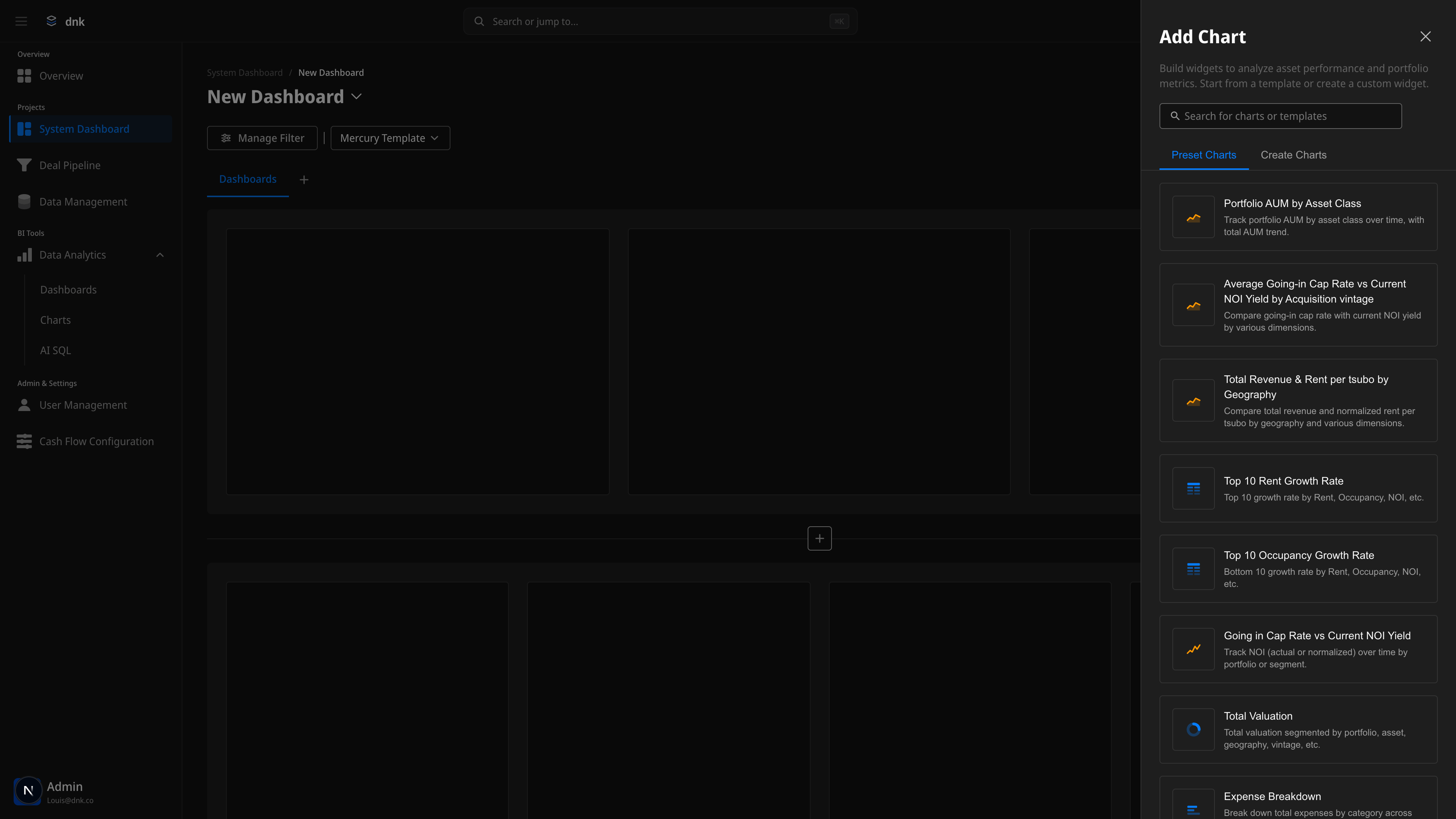Select the Dashboards tab
This screenshot has height=819, width=1456.
[248, 179]
